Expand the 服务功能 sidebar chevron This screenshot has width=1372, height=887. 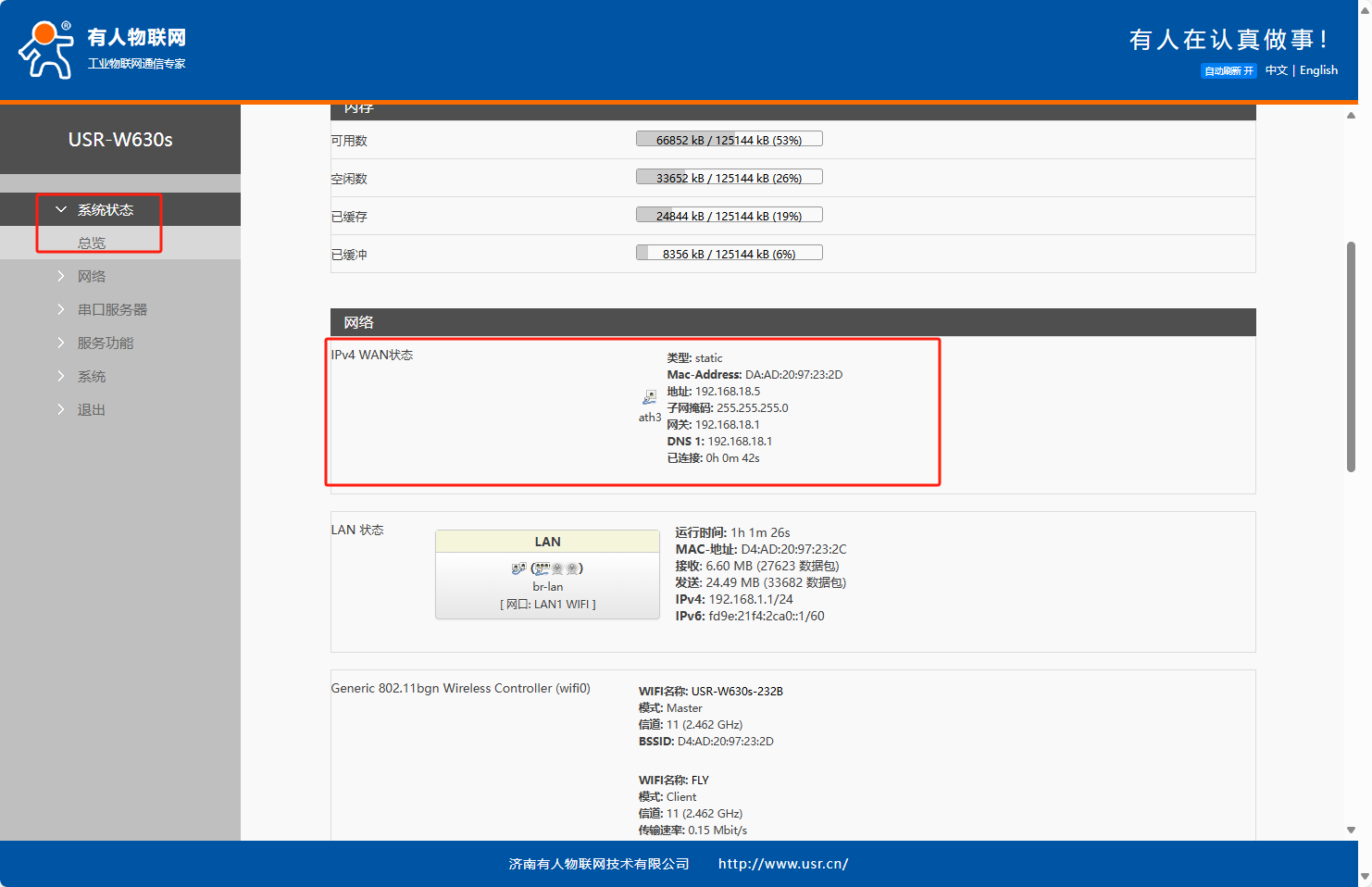pos(61,343)
